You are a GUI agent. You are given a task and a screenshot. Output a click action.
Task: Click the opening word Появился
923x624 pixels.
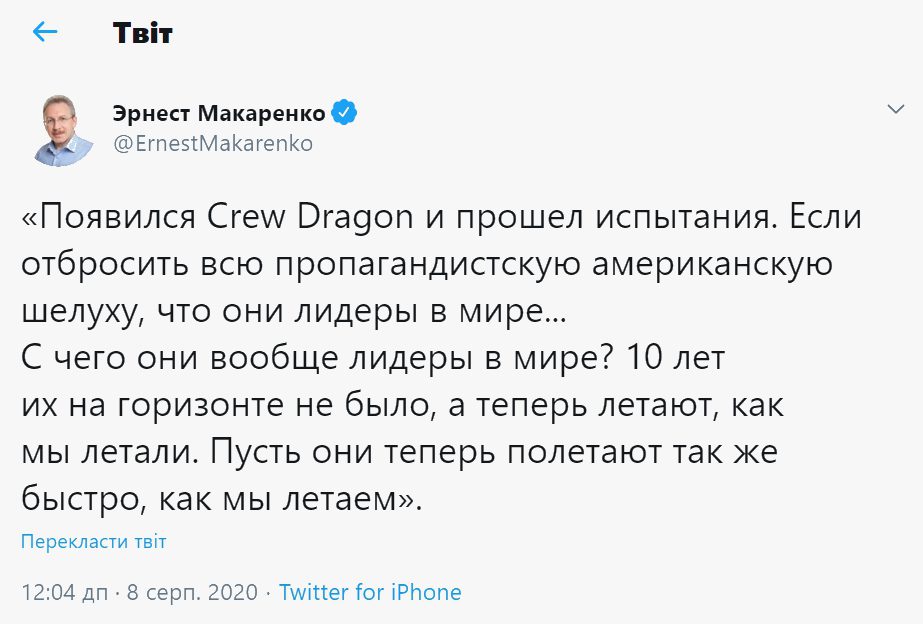112,216
